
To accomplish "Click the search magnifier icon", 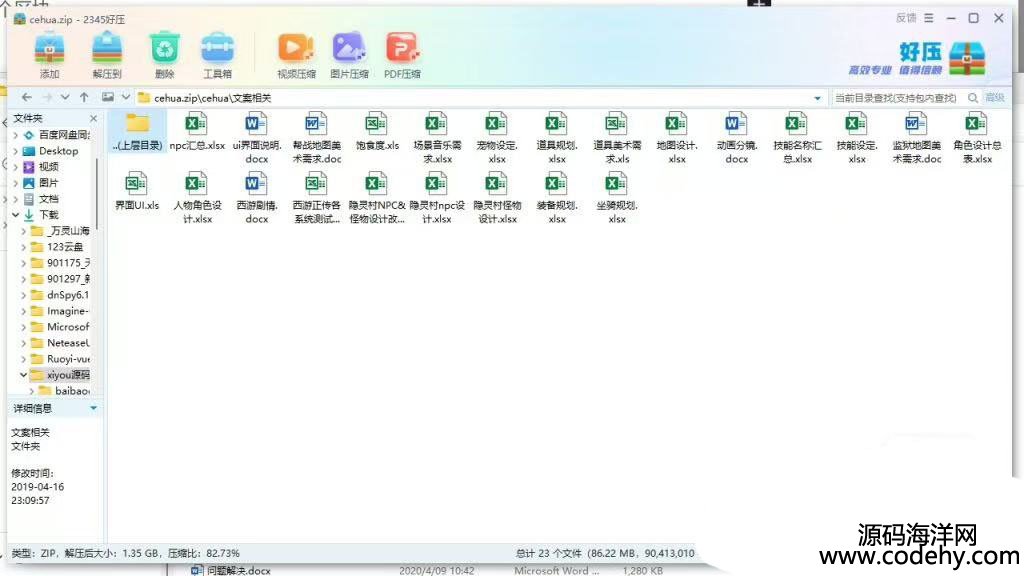I will [973, 98].
